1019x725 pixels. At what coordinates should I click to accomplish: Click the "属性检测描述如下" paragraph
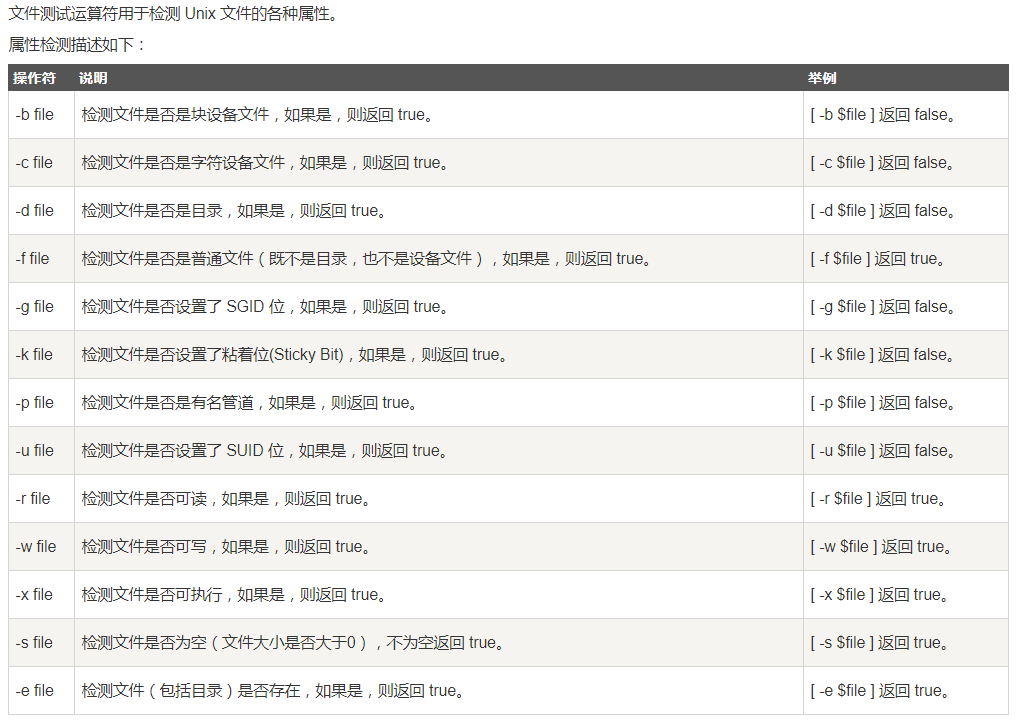77,45
